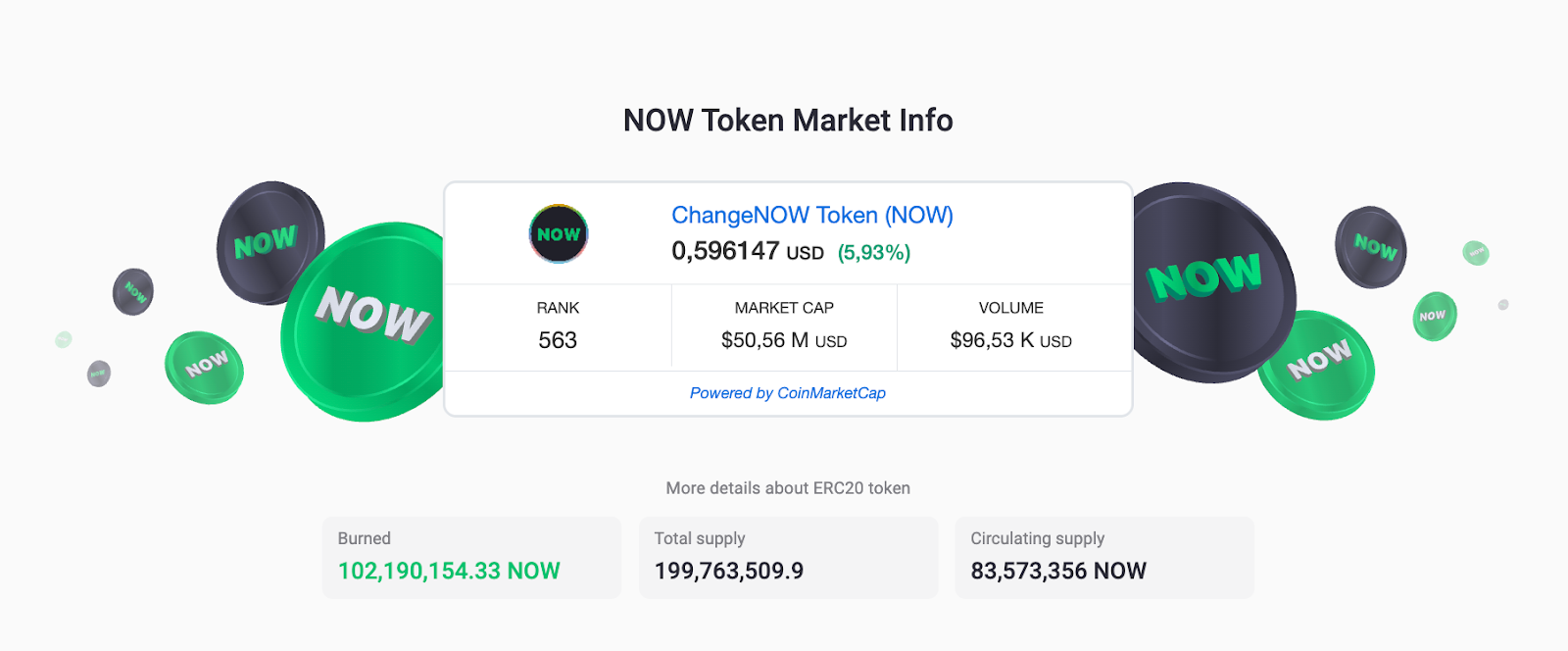Click the Rank 563 value
This screenshot has width=1568, height=651.
pos(558,340)
